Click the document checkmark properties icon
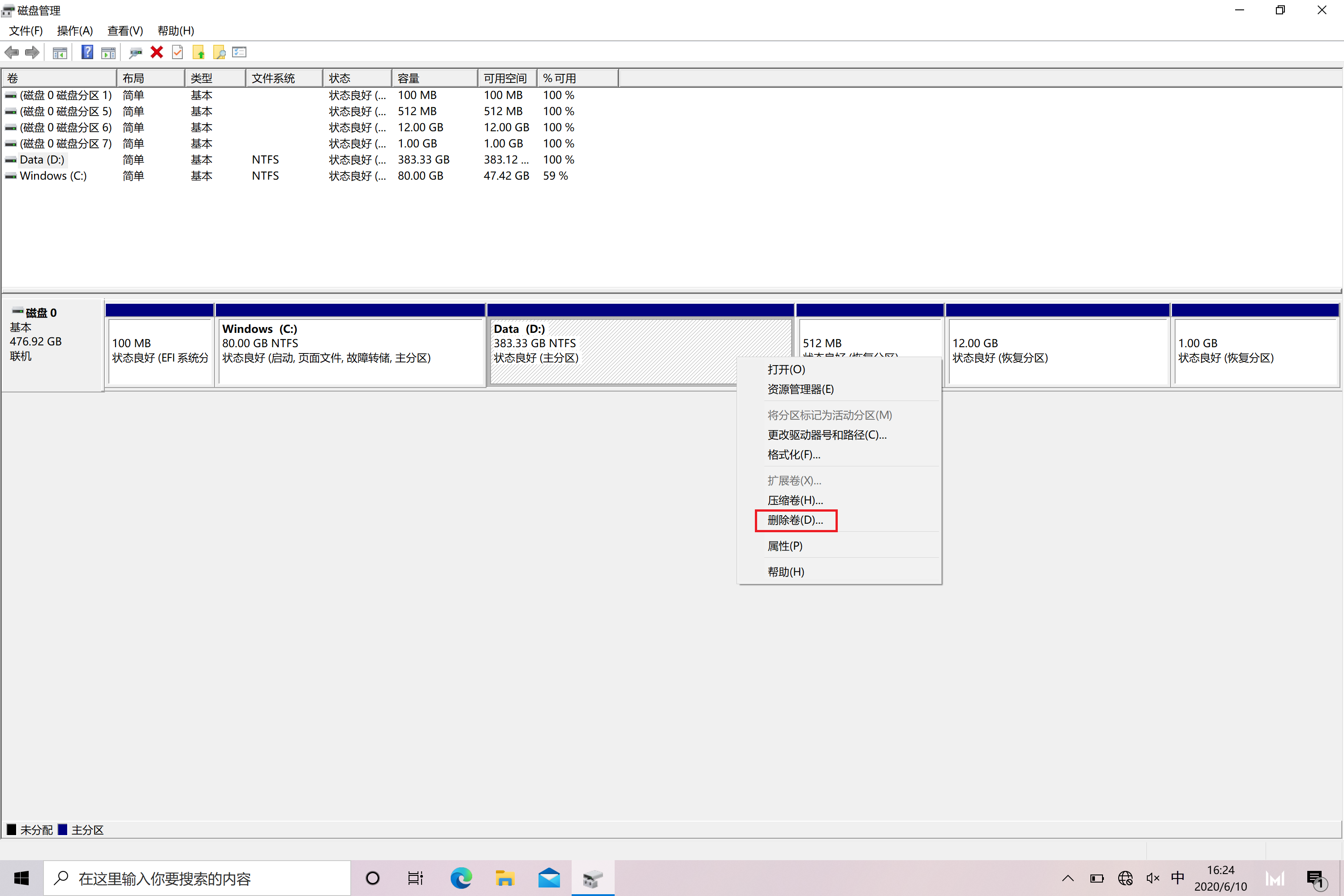The width and height of the screenshot is (1344, 896). tap(178, 52)
